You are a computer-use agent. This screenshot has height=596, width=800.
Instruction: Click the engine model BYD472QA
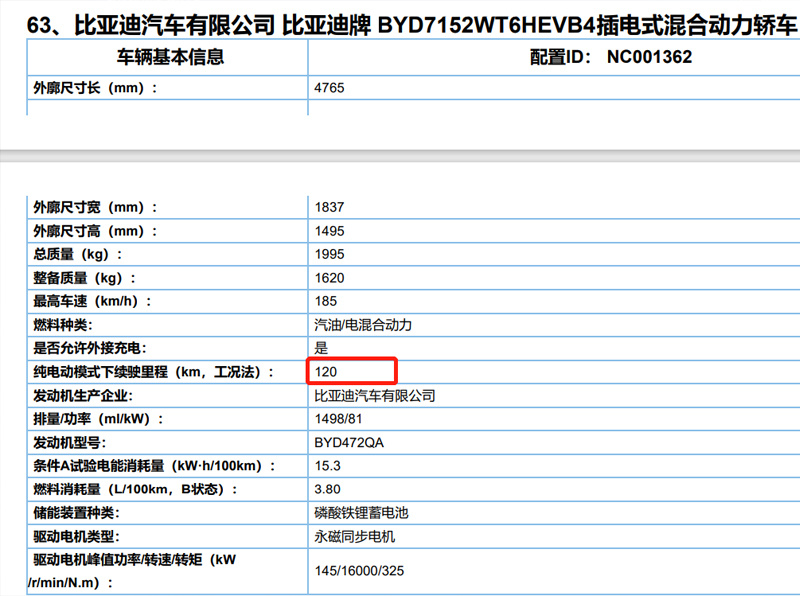(x=349, y=442)
